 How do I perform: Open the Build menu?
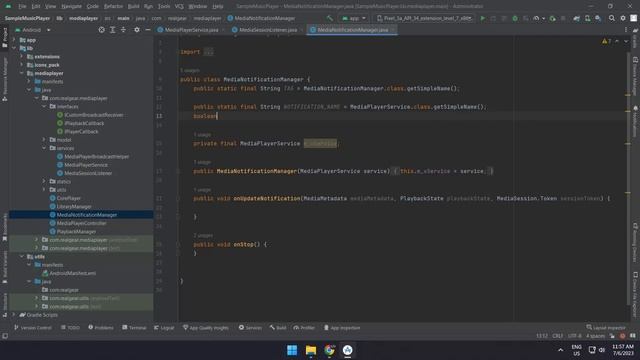pyautogui.click(x=133, y=7)
